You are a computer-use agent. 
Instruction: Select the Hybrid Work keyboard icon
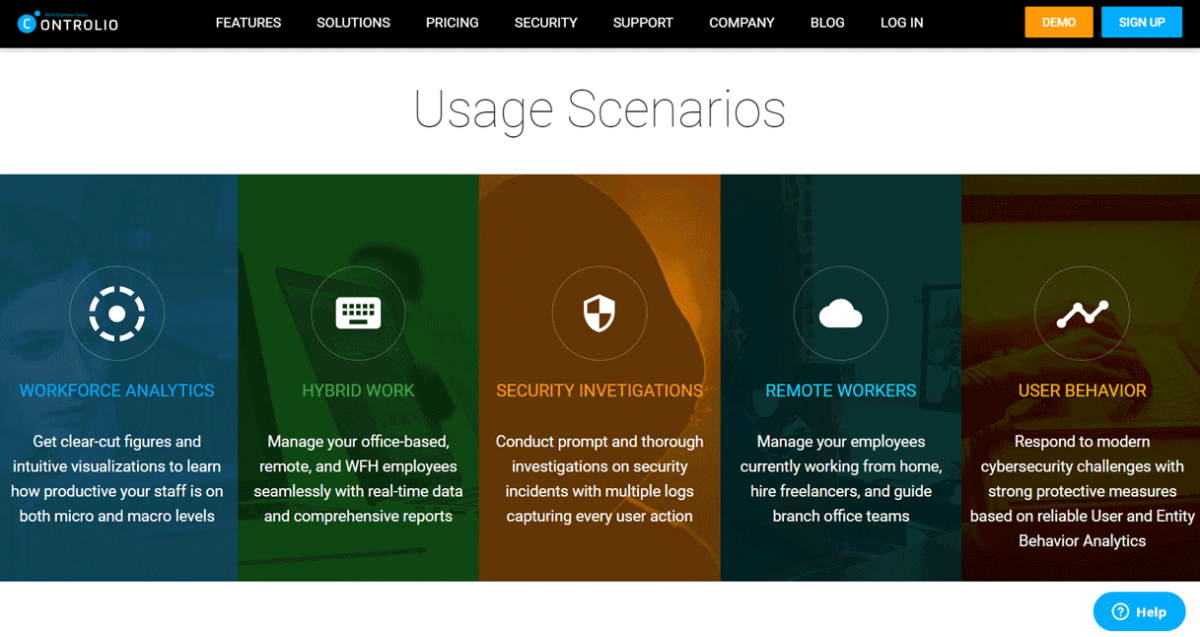[x=358, y=313]
